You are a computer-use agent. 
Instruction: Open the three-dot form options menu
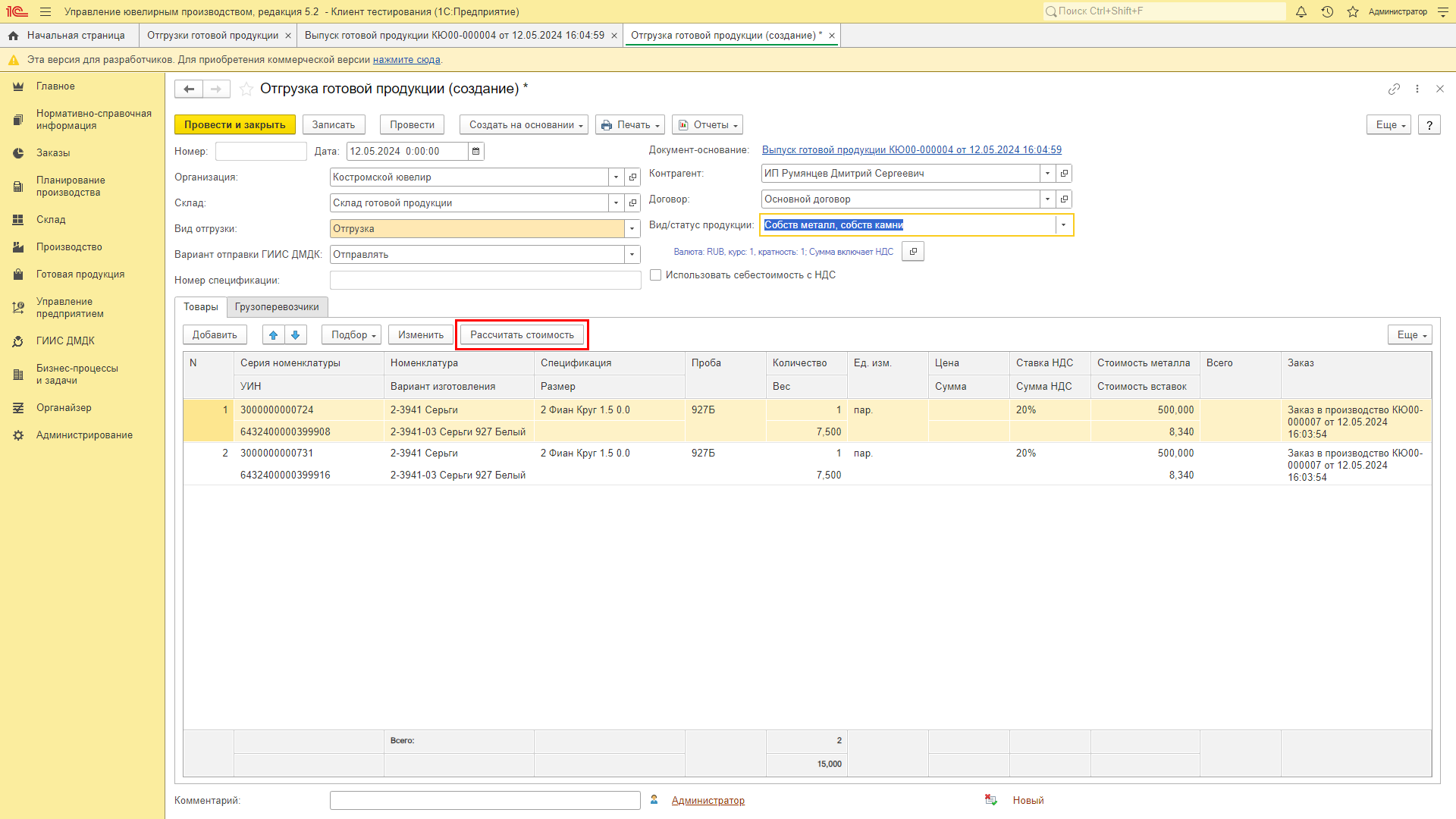pyautogui.click(x=1417, y=89)
